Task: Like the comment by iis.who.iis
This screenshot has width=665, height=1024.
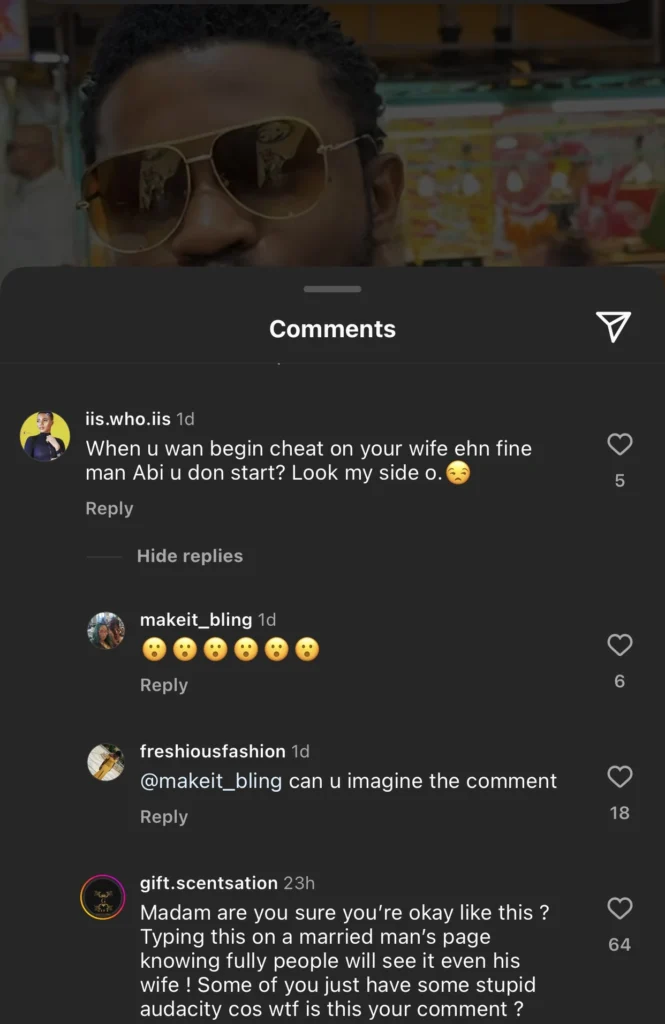Action: coord(619,445)
